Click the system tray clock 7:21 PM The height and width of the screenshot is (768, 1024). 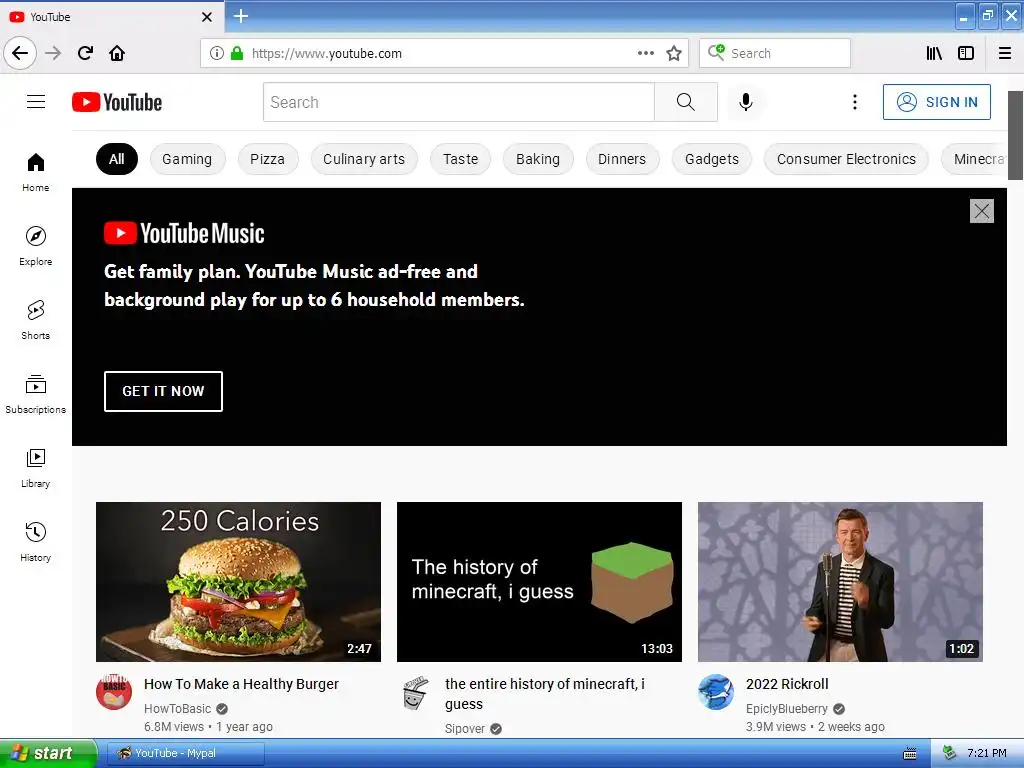[987, 753]
